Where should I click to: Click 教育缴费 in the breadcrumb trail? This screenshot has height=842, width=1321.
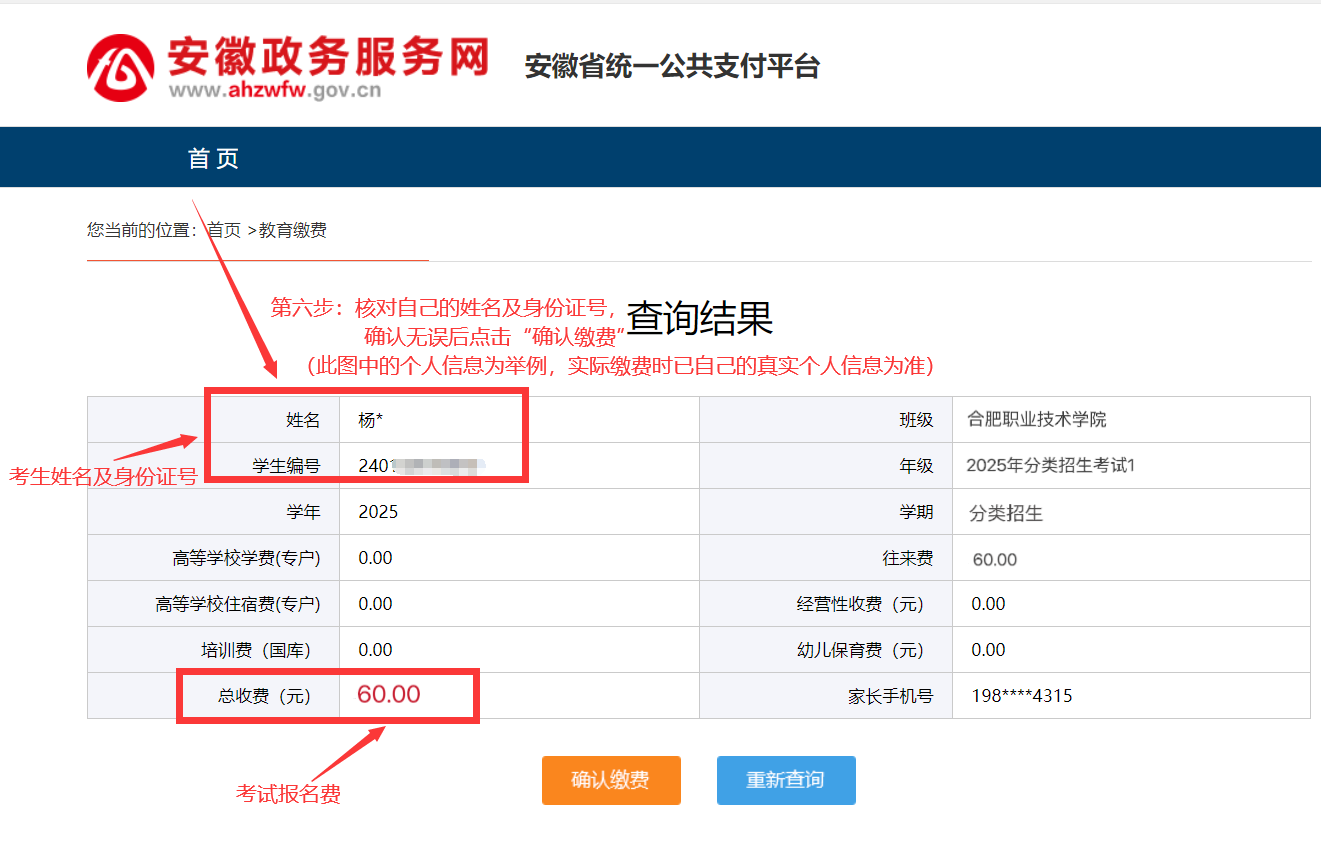(x=293, y=230)
